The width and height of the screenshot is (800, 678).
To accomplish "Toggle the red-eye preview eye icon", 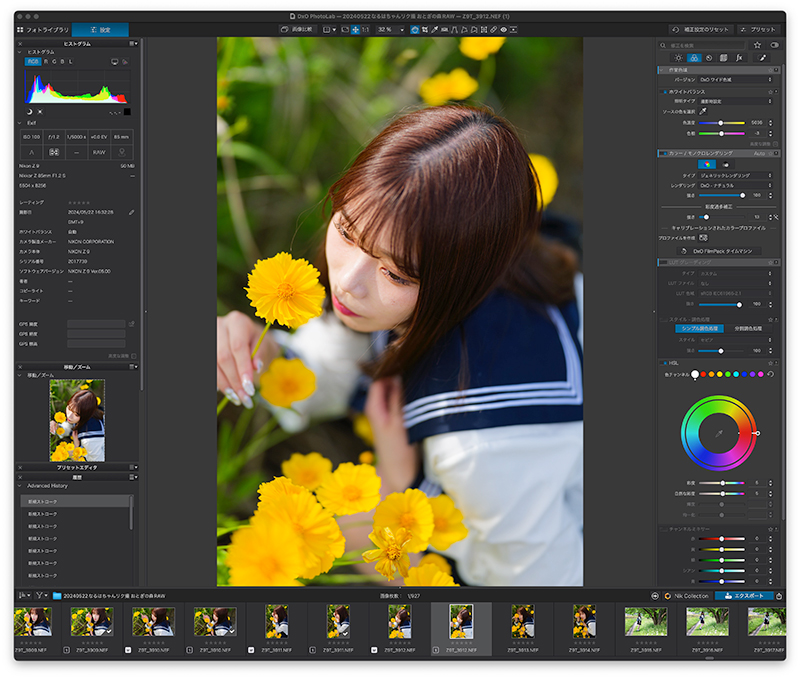I will point(504,30).
